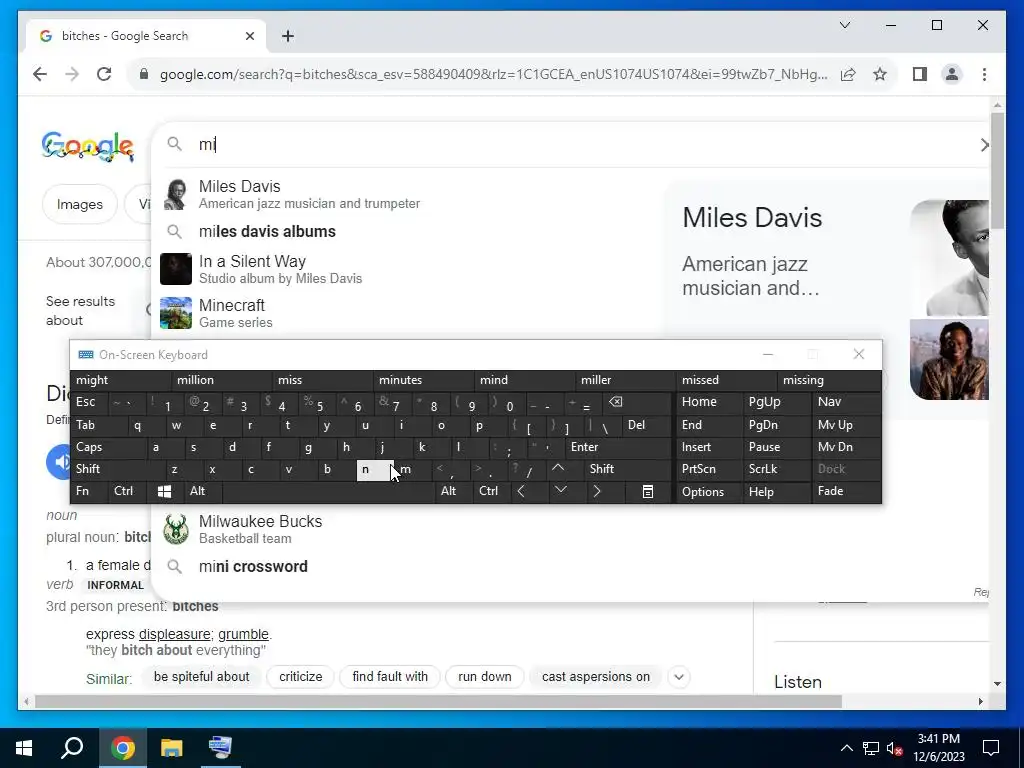1024x768 pixels.
Task: Pick the 'miller' word prediction
Action: click(x=626, y=380)
